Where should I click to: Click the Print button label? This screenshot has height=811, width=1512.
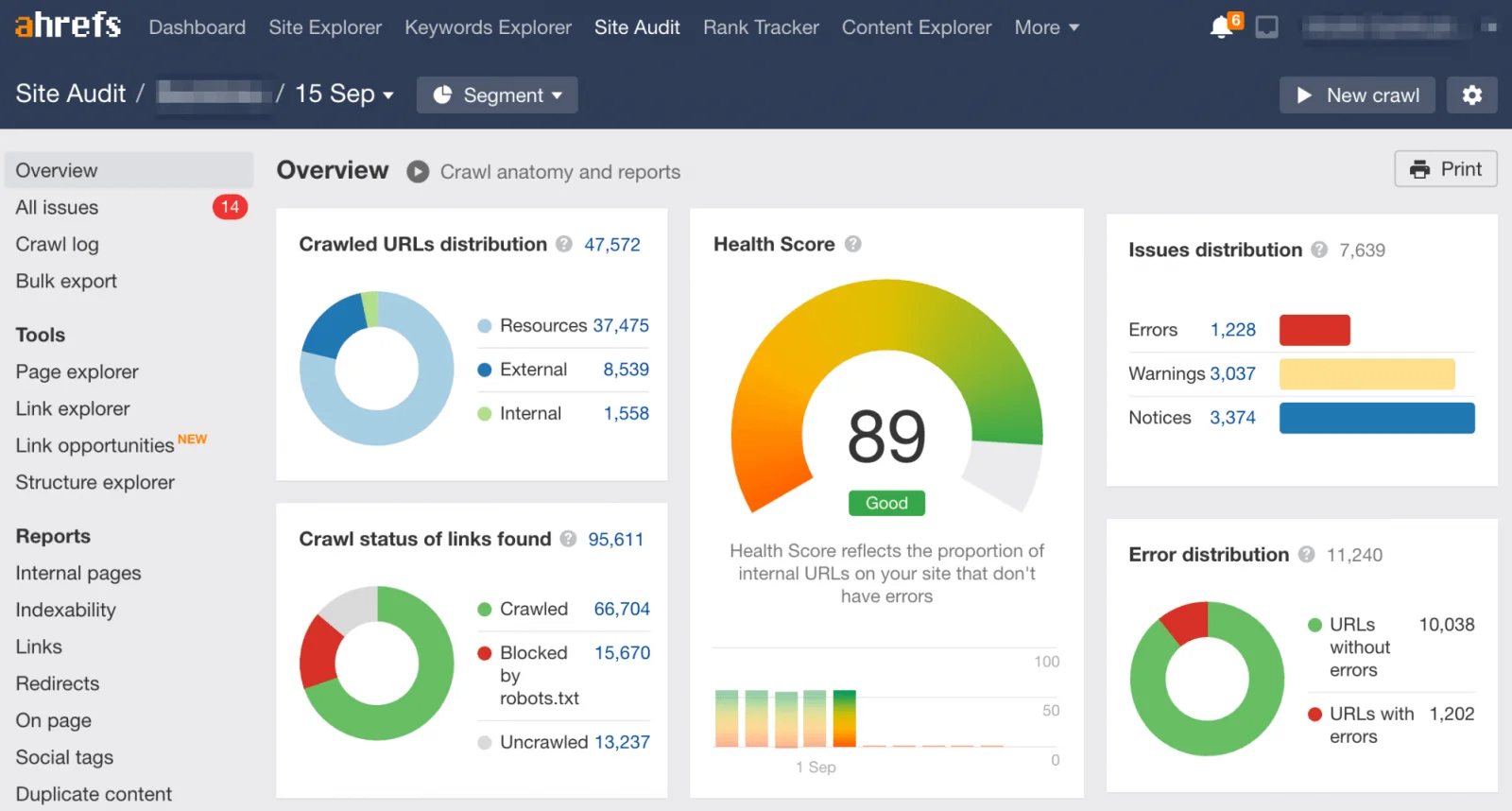click(x=1461, y=169)
